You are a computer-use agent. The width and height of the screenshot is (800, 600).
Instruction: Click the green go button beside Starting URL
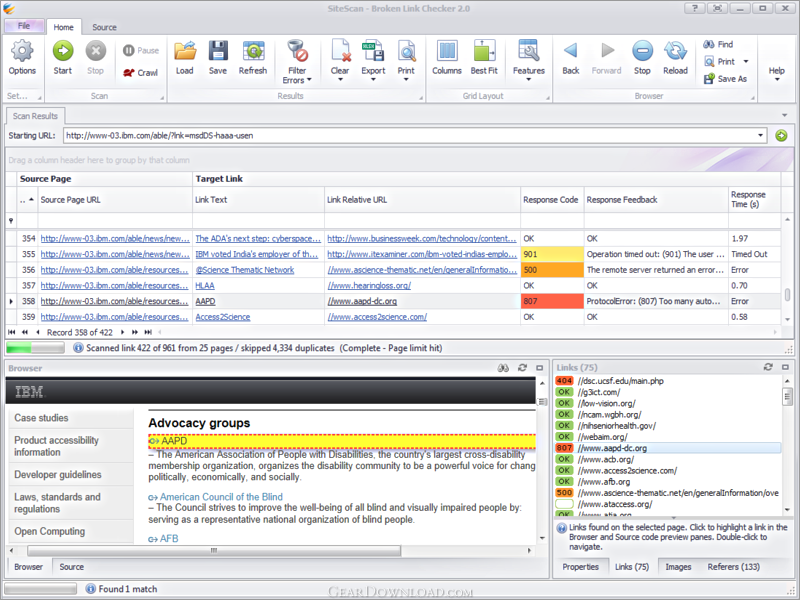[x=781, y=135]
